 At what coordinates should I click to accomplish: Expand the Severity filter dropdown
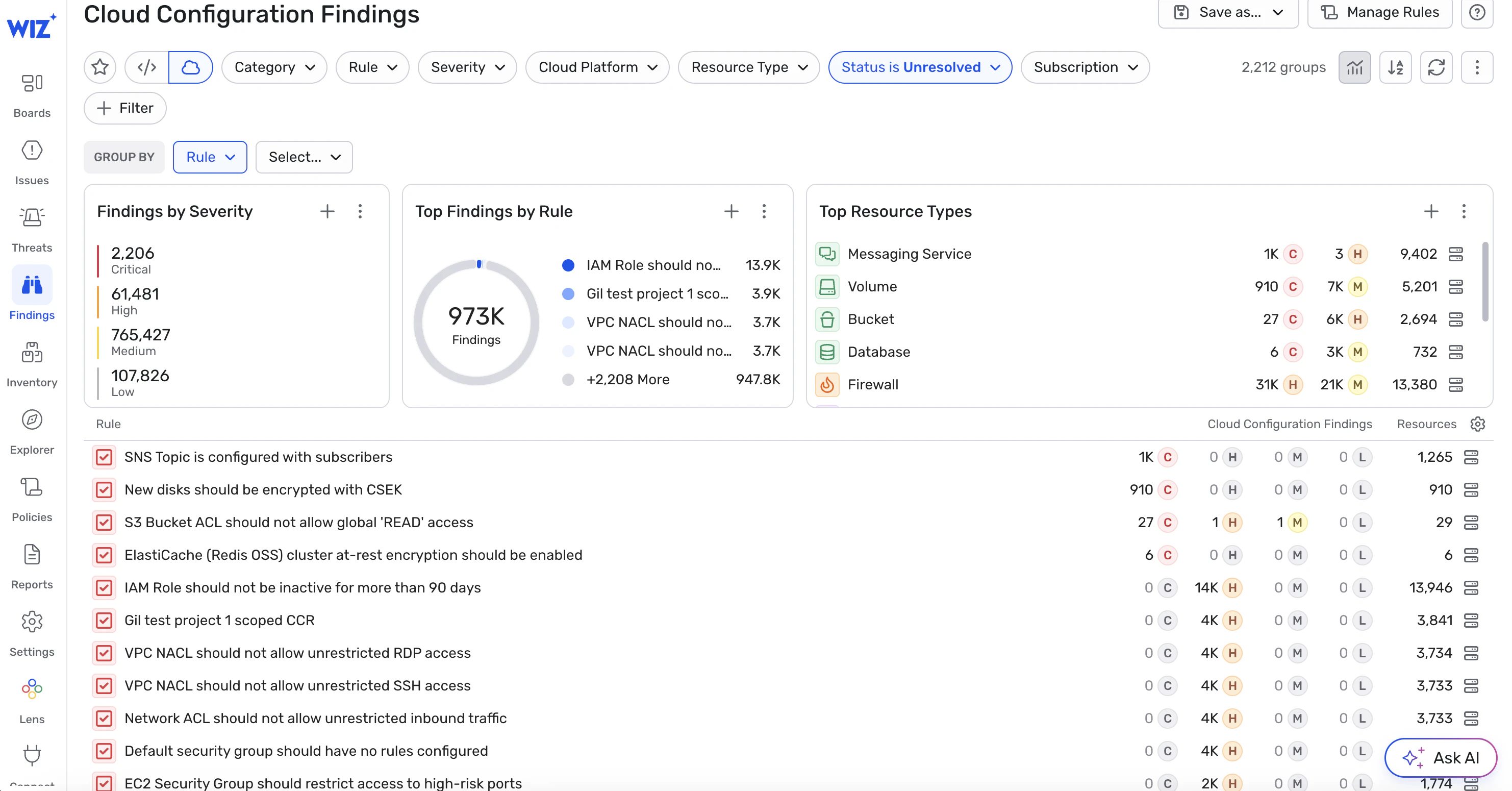click(x=467, y=67)
